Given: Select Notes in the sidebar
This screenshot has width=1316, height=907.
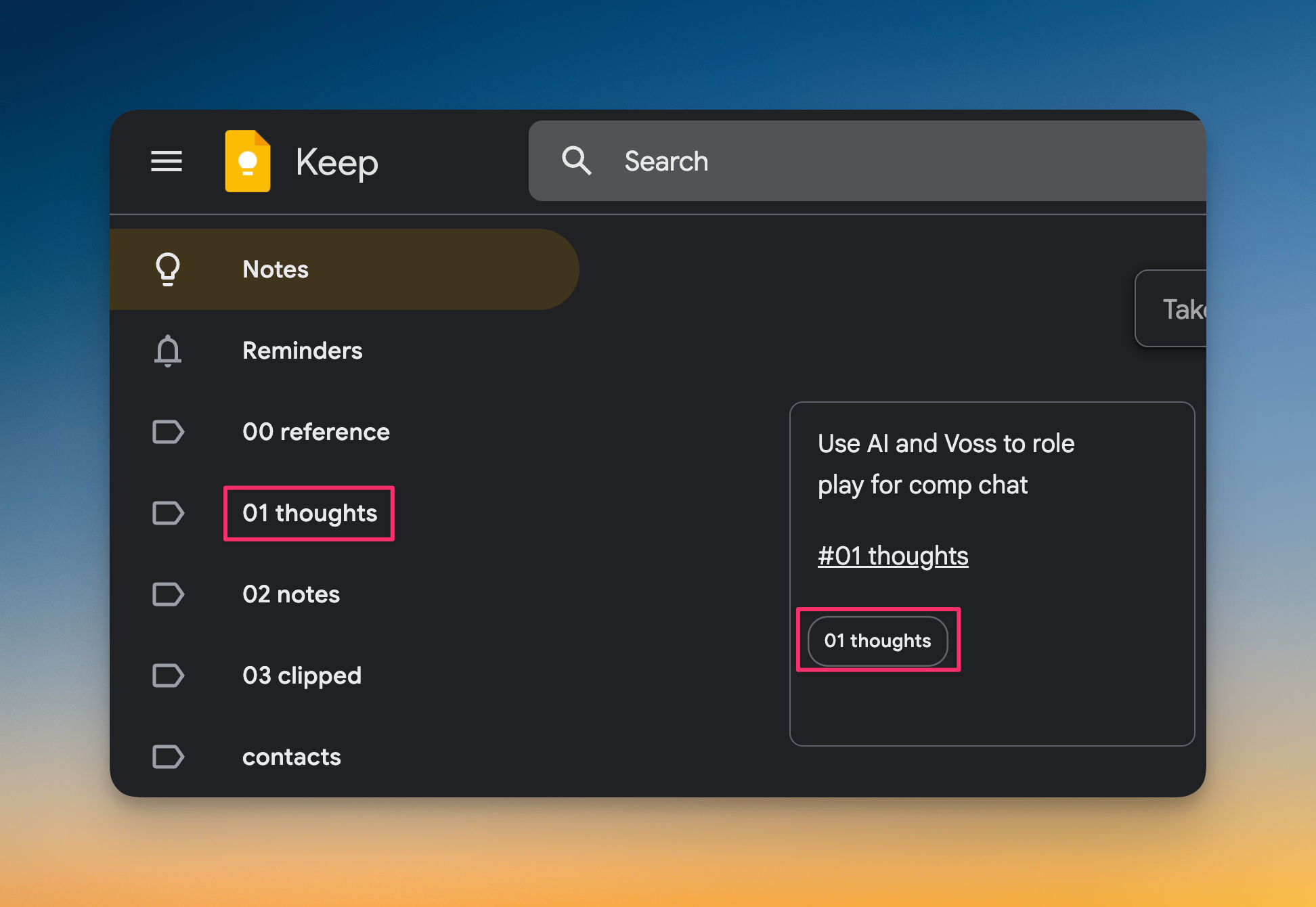Looking at the screenshot, I should (x=276, y=269).
